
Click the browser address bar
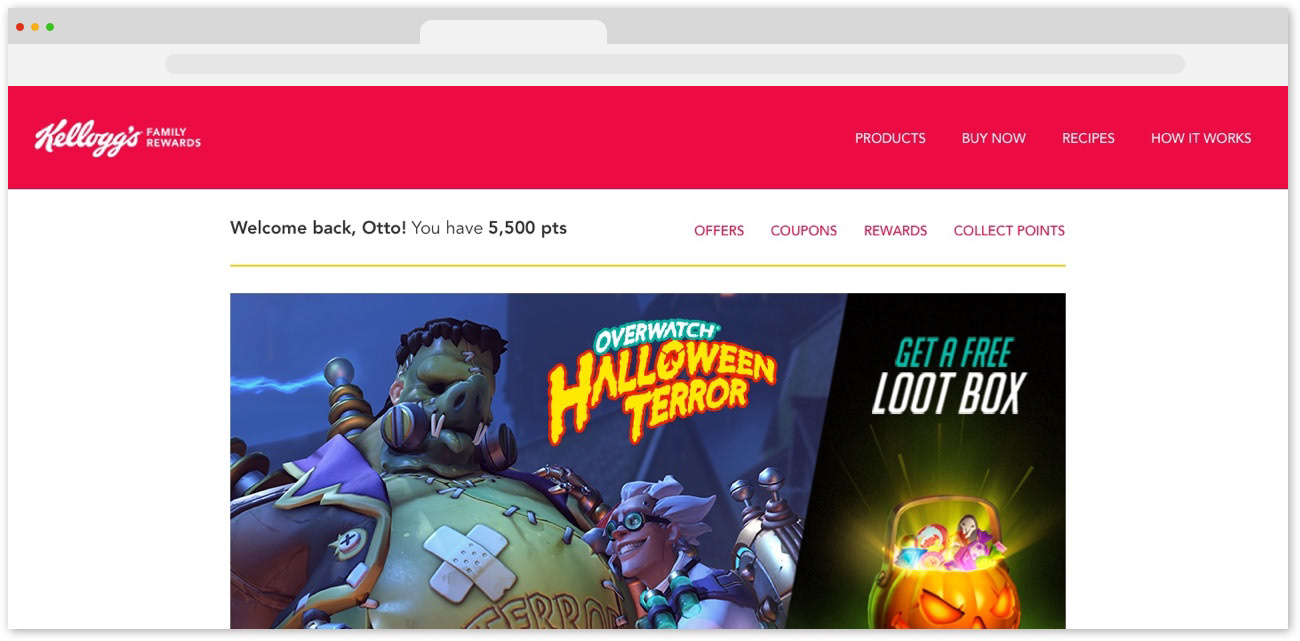pos(675,64)
